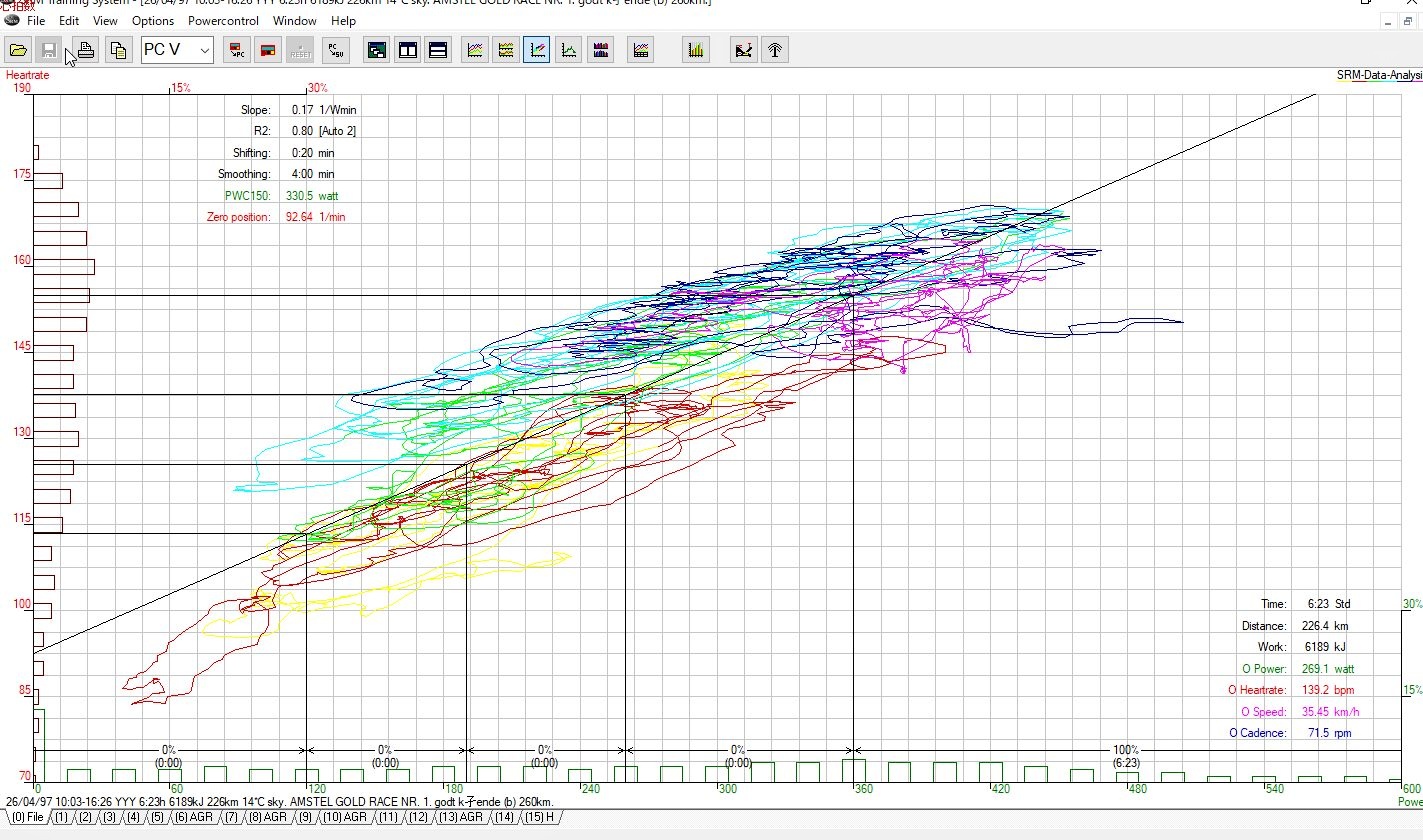Switch to tab (3)
This screenshot has width=1423, height=840.
tap(110, 817)
